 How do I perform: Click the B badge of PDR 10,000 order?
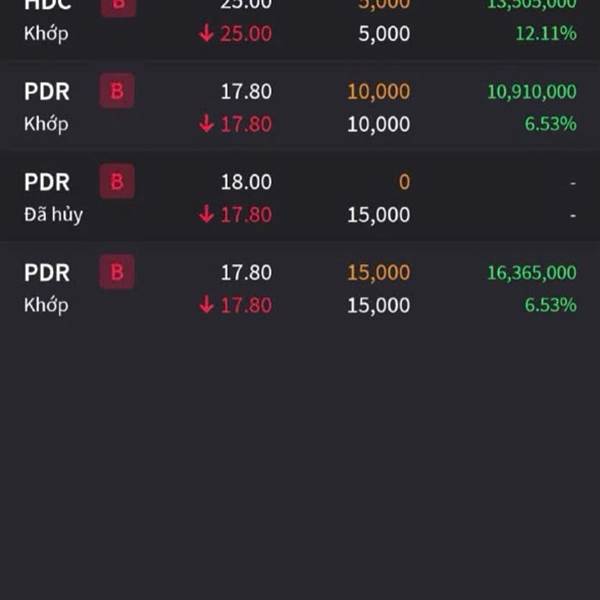pos(117,91)
